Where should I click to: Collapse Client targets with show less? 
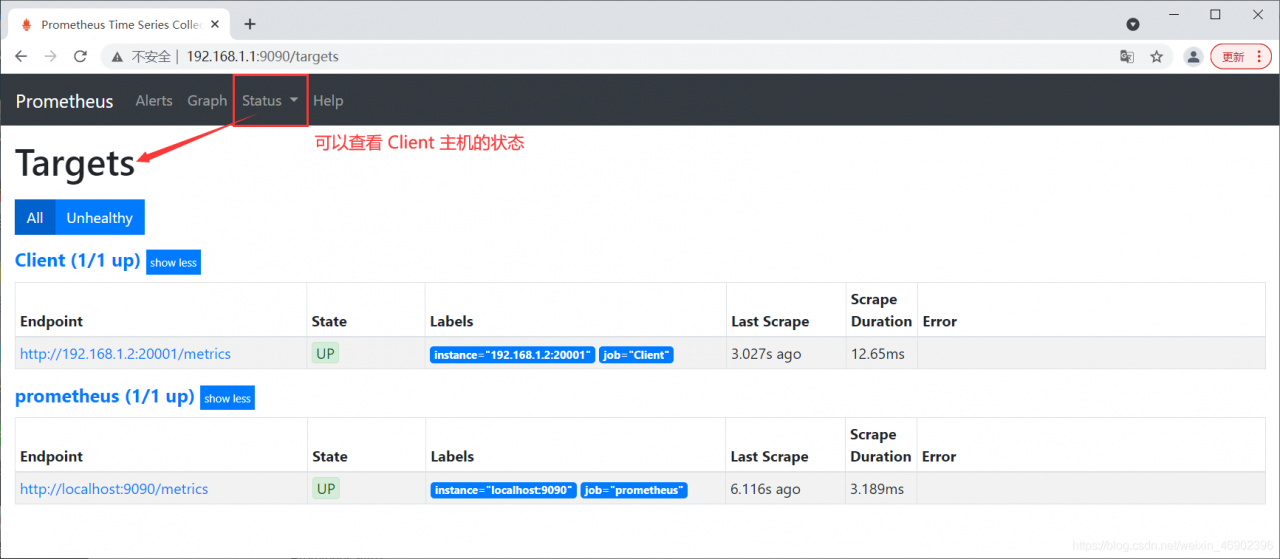coord(173,262)
